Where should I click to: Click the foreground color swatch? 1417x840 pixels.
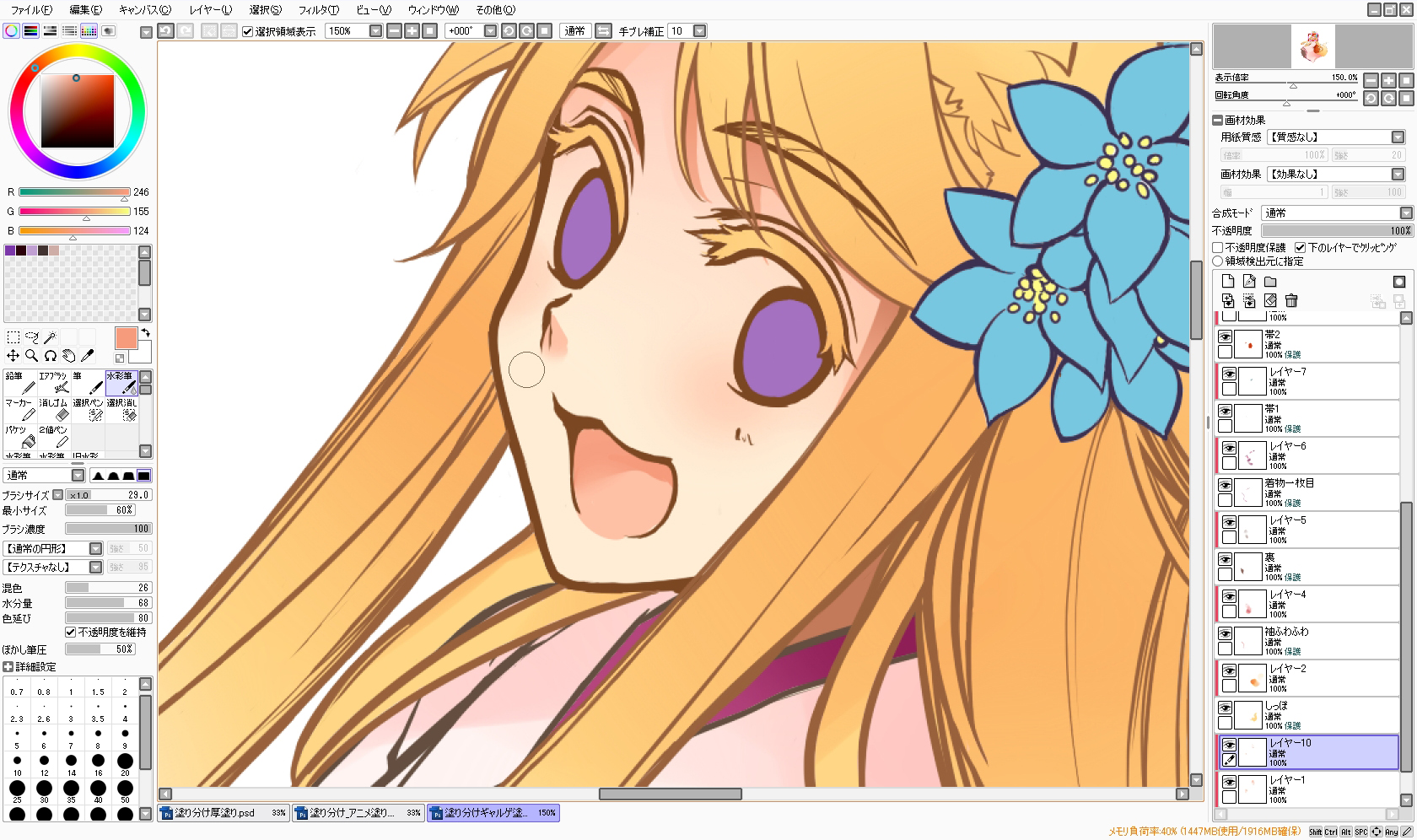click(x=126, y=338)
